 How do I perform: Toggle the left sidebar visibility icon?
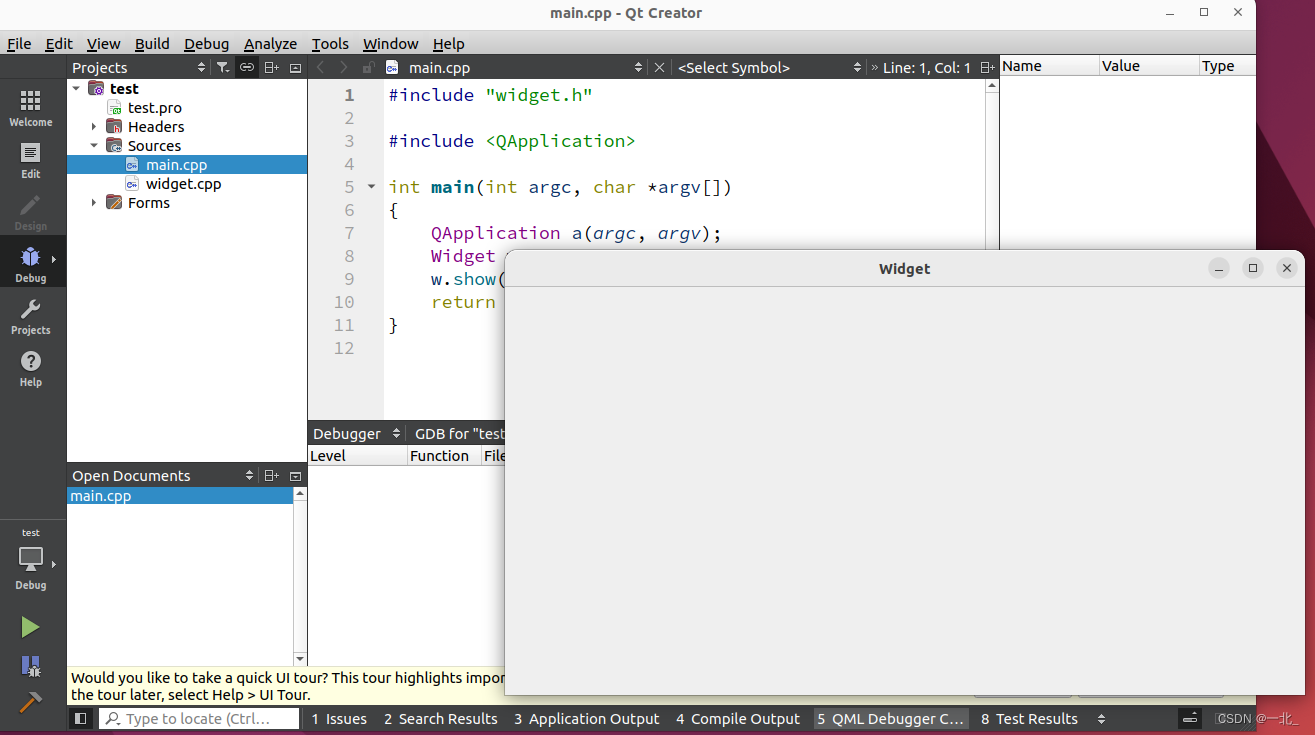click(x=81, y=718)
